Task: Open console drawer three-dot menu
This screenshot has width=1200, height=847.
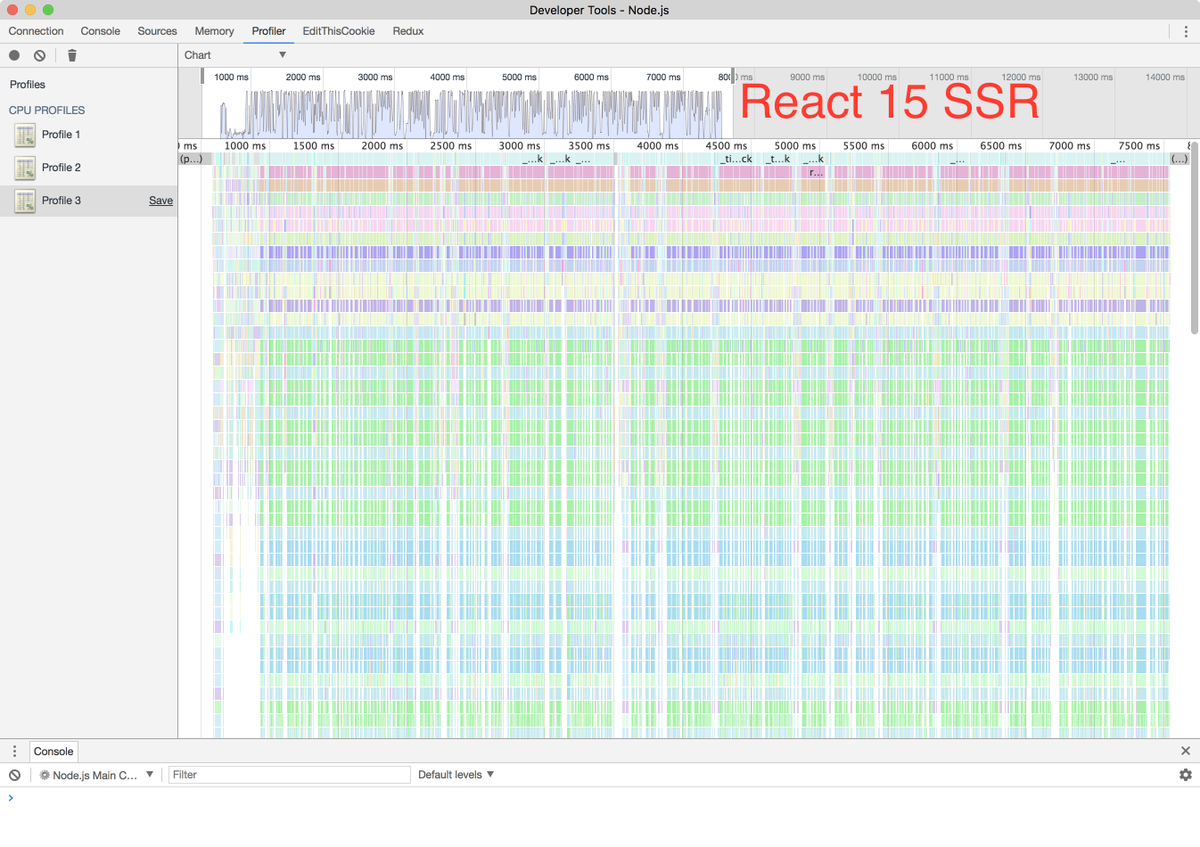Action: 15,751
